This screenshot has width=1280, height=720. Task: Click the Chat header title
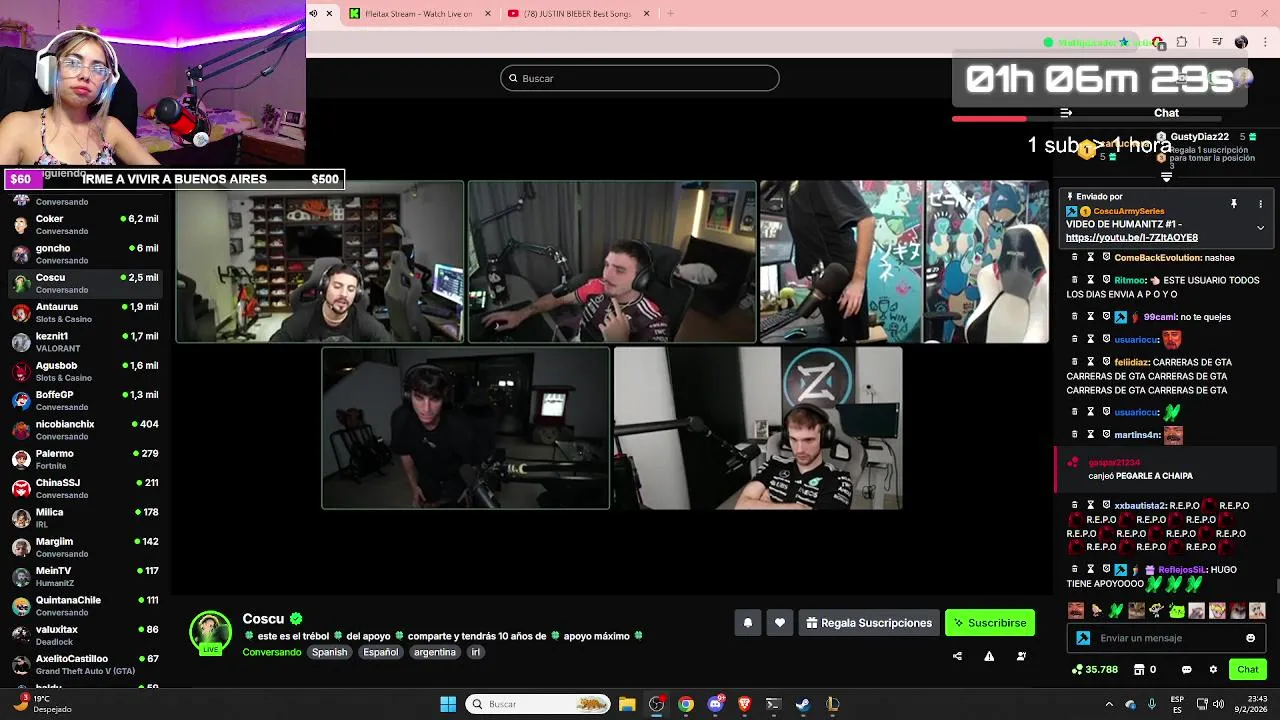[1166, 113]
